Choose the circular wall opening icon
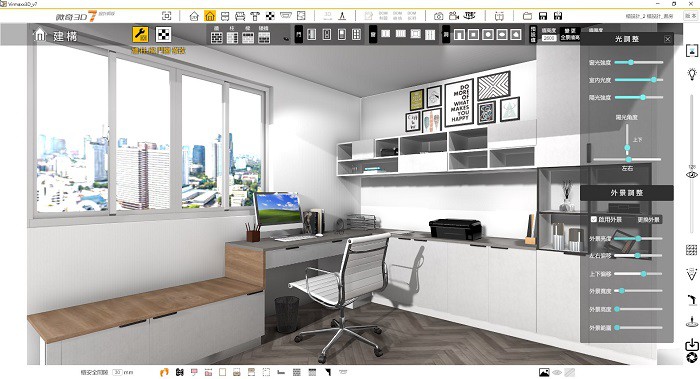This screenshot has height=379, width=700. pos(488,35)
